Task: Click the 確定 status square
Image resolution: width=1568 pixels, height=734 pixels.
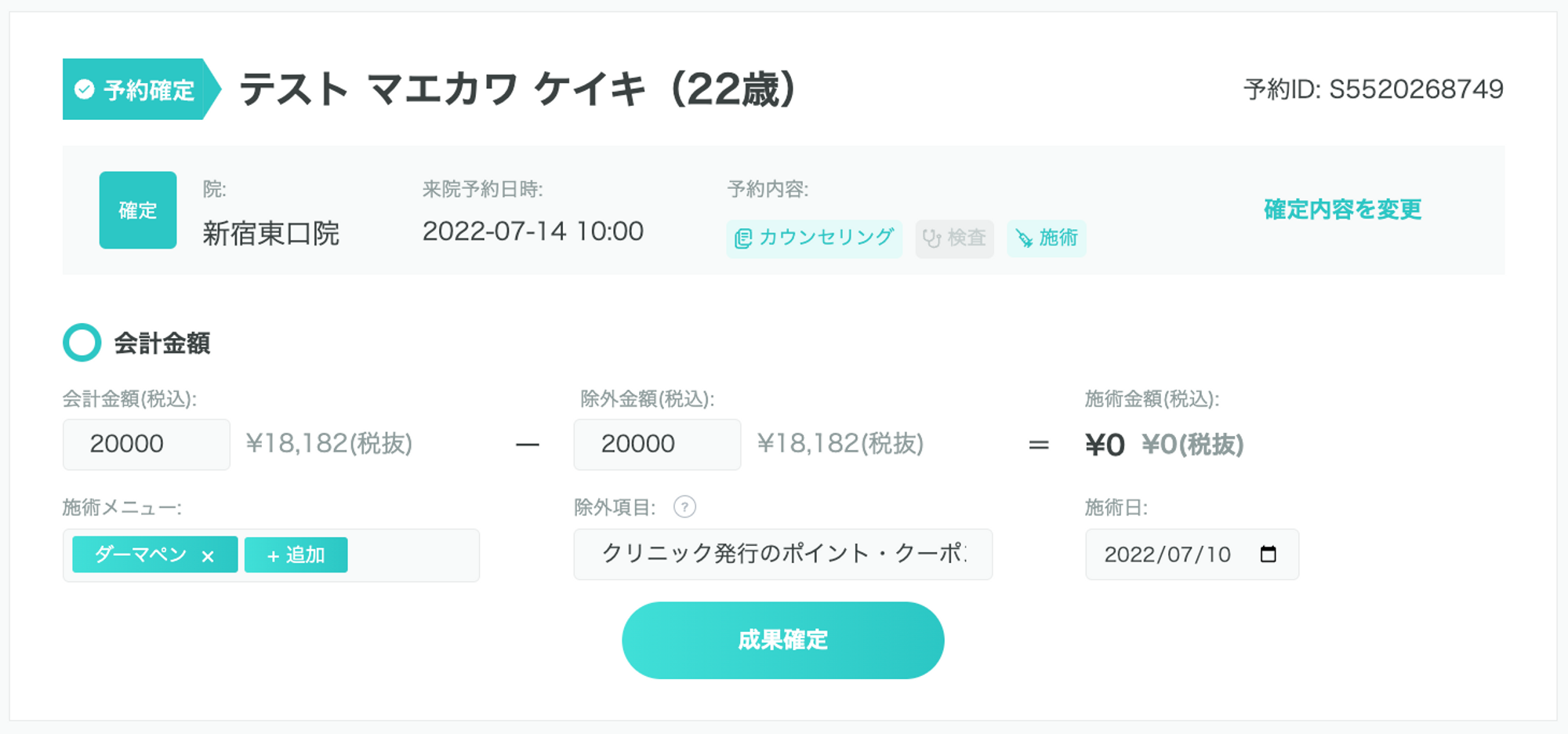Action: pyautogui.click(x=138, y=210)
